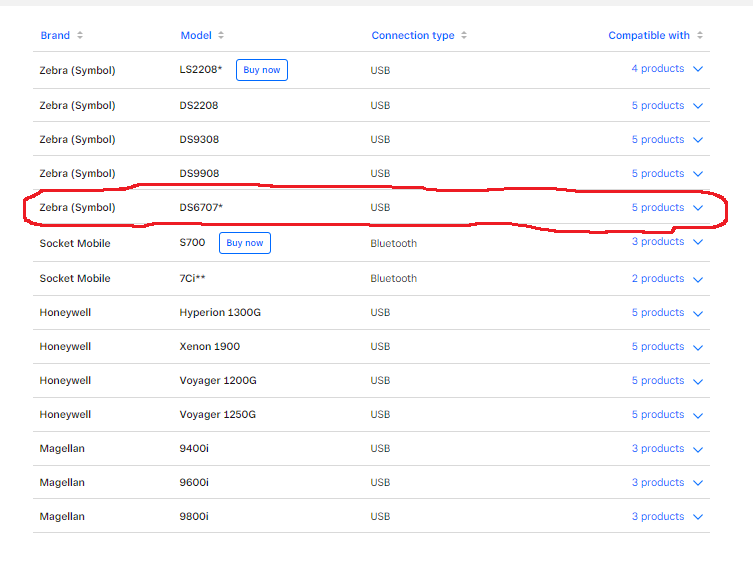Select 'Magellan' brand in 9400i row
Screen dimensions: 753x567
(62, 449)
